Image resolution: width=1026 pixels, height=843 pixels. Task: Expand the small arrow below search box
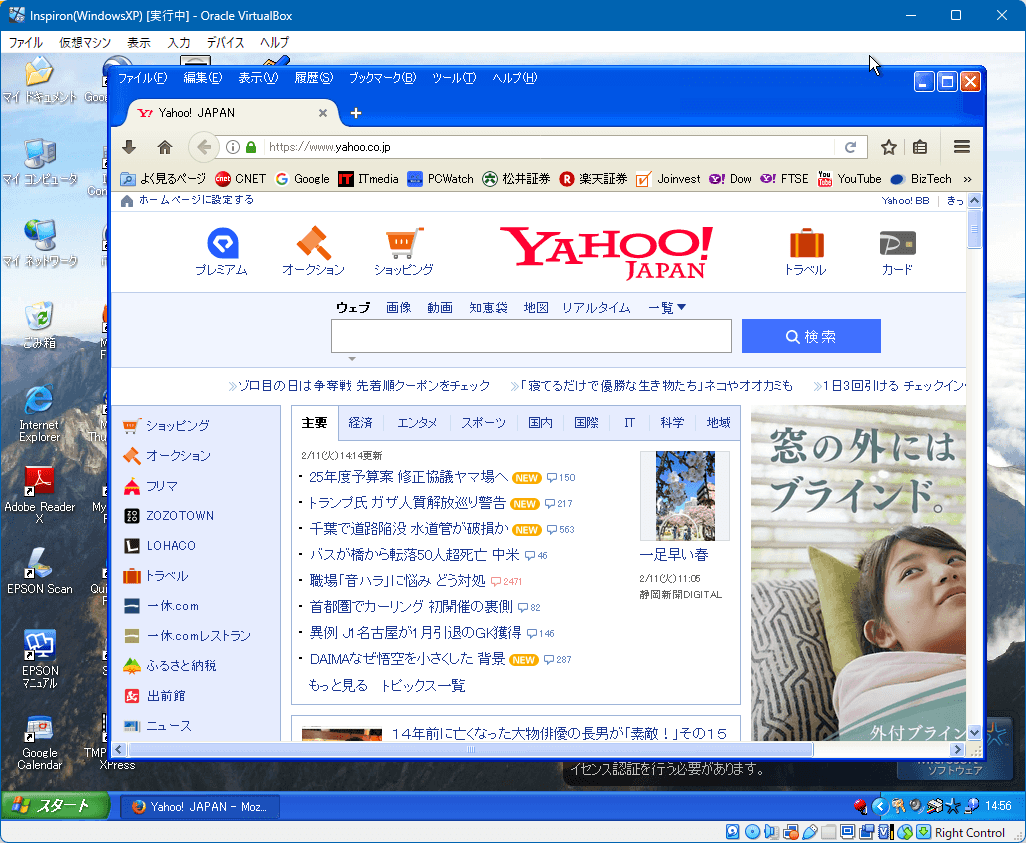[x=352, y=359]
